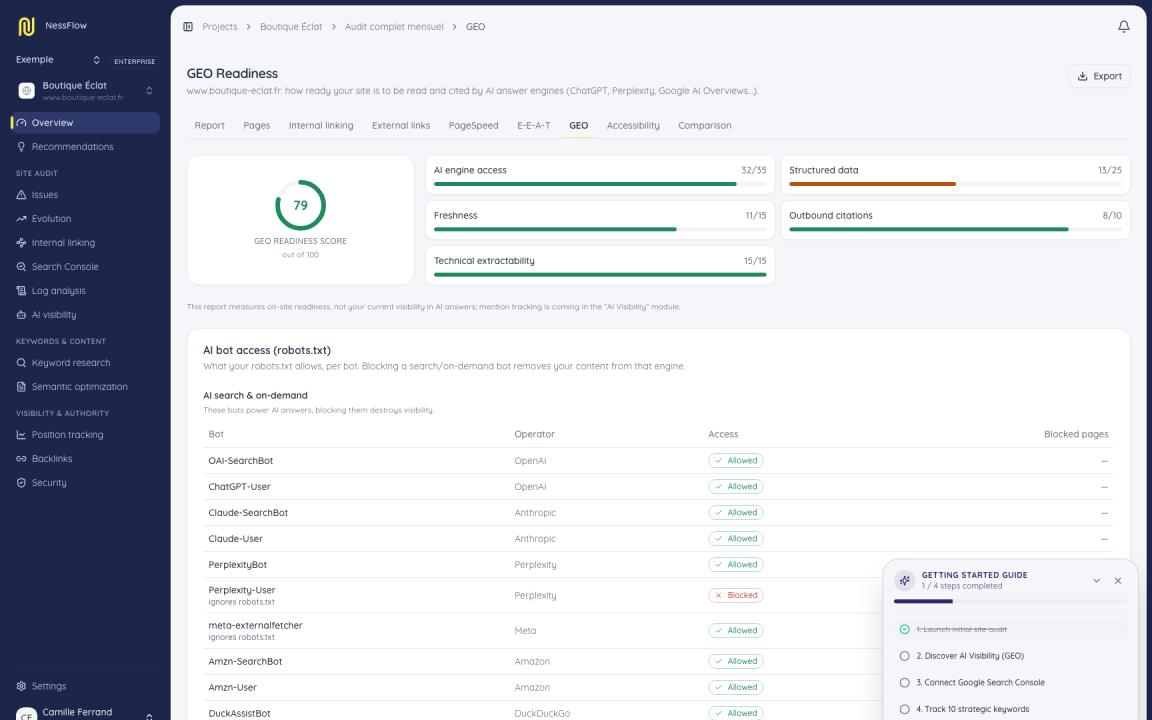Click the Structured data progress bar
The width and height of the screenshot is (1152, 720).
tap(955, 184)
